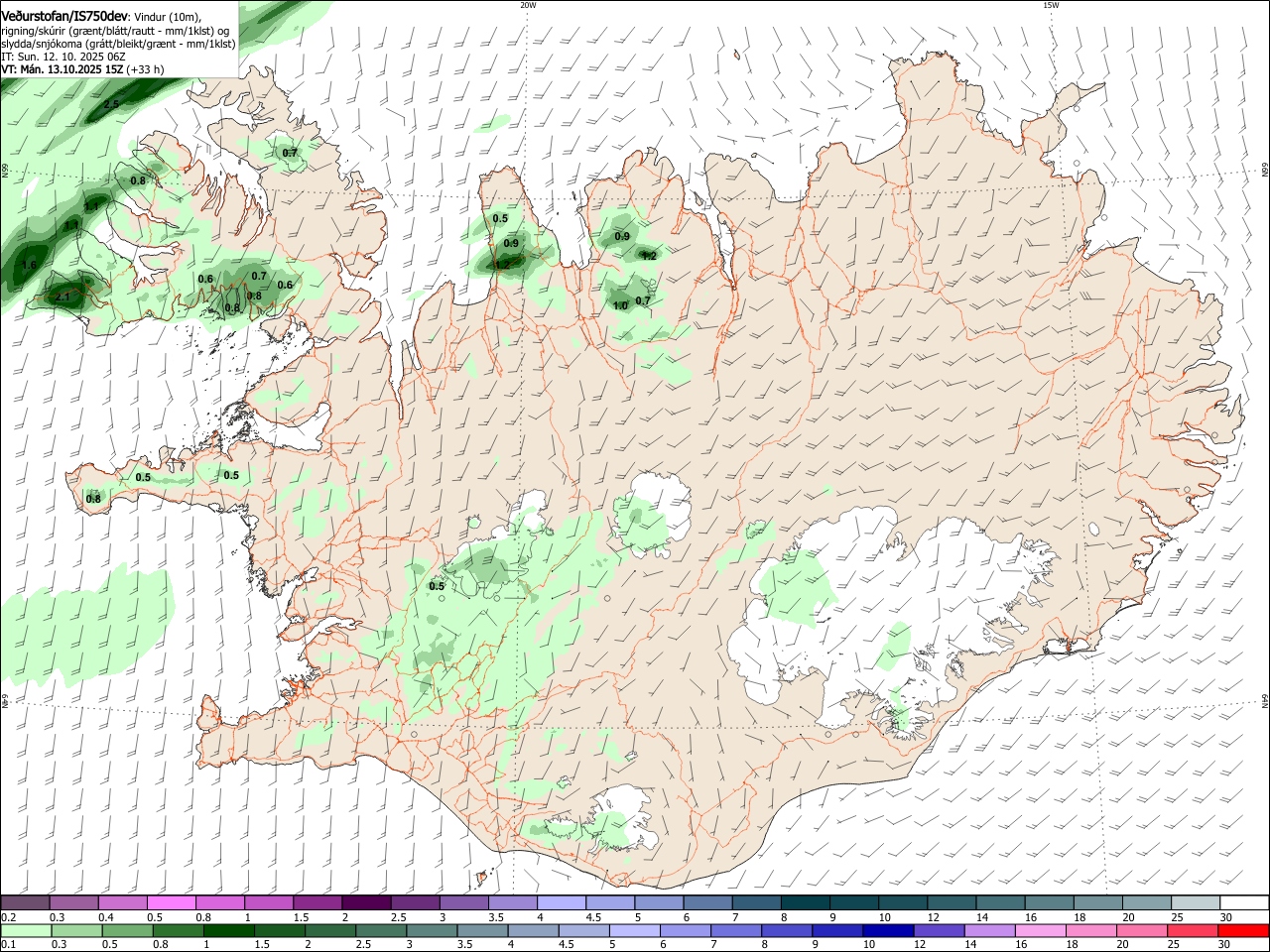1270x952 pixels.
Task: Select the 0.4–0.5 orchid swatch in upper legend
Action: click(123, 902)
